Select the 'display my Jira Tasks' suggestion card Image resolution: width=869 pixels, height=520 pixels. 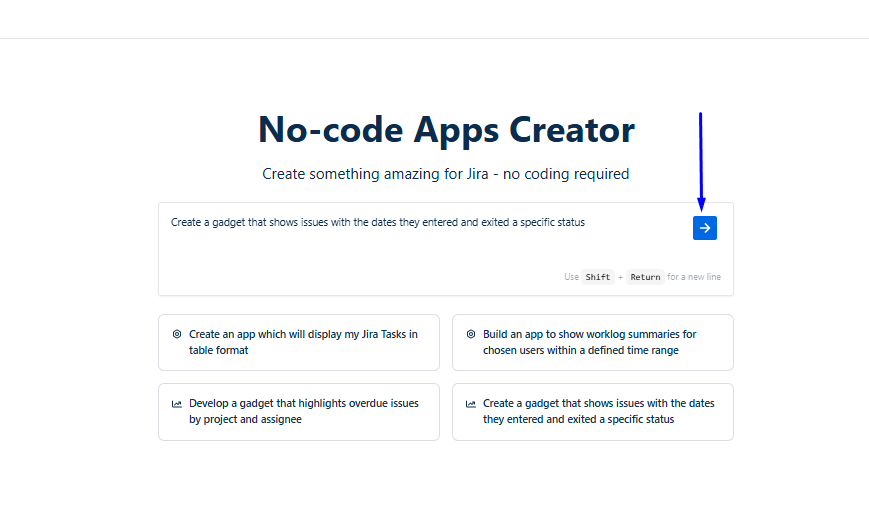[x=298, y=342]
